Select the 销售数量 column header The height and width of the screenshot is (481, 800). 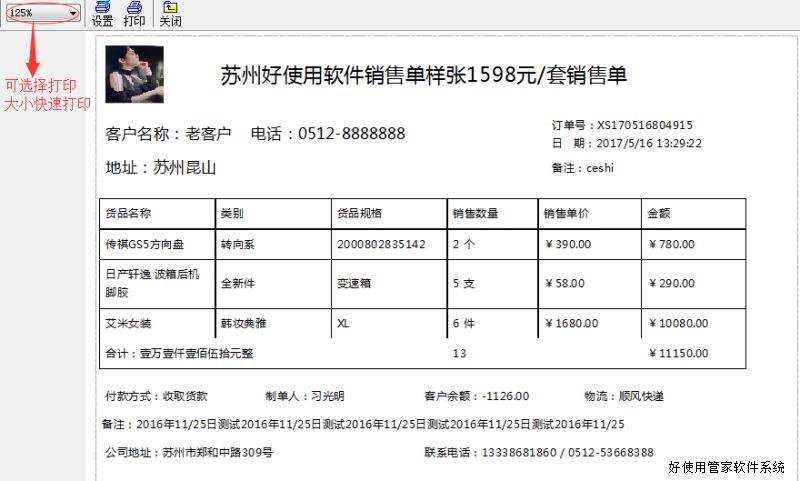[x=475, y=213]
